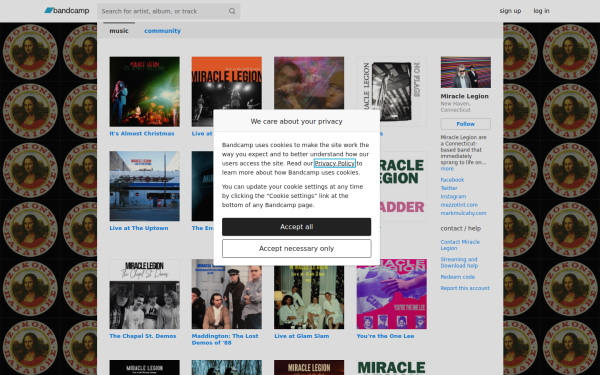Click the You're the One Lee title link
Image resolution: width=600 pixels, height=375 pixels.
coord(385,336)
